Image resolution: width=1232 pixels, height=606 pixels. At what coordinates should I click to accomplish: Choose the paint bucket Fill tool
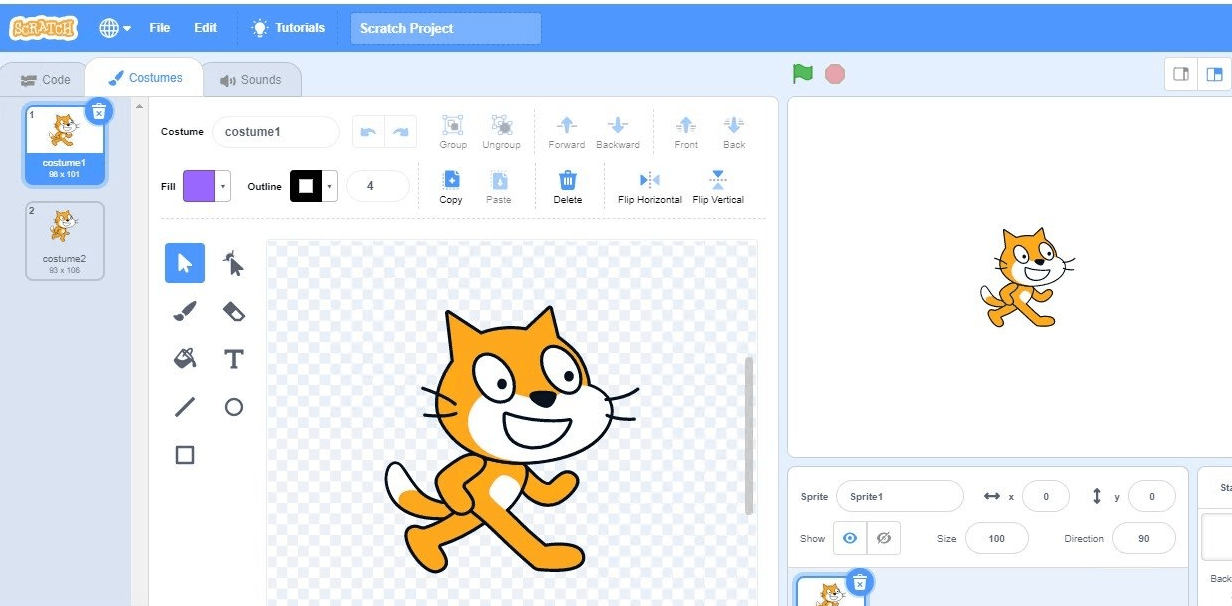(185, 358)
